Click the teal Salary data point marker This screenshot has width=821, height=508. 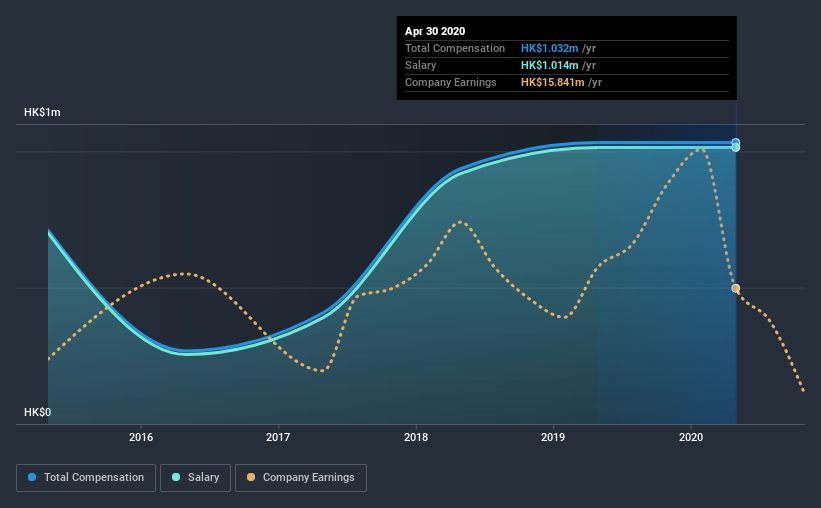click(x=736, y=148)
